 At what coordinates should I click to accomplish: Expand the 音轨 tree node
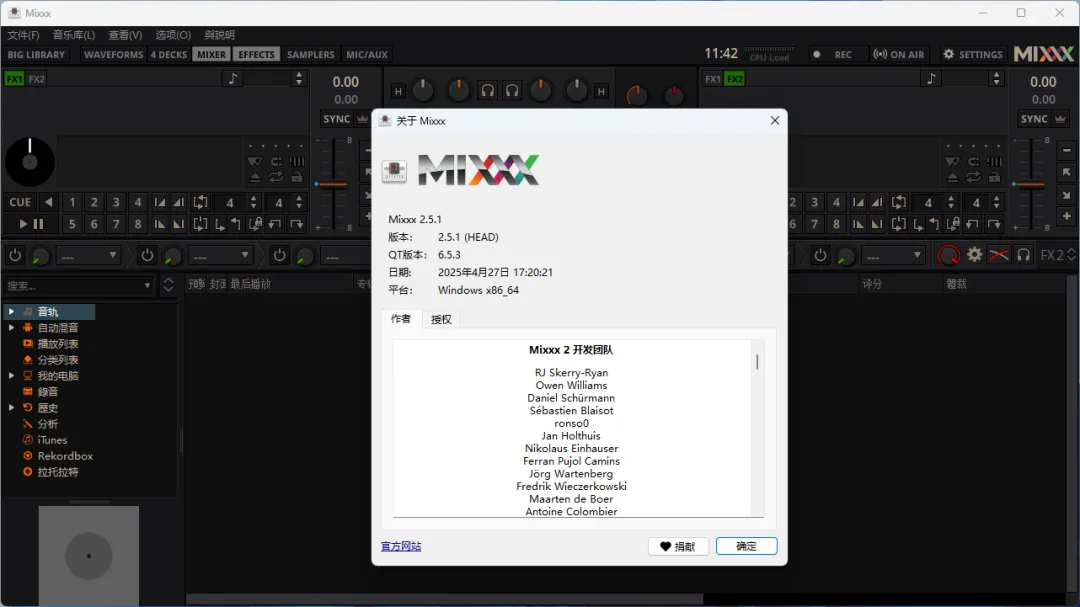point(11,312)
